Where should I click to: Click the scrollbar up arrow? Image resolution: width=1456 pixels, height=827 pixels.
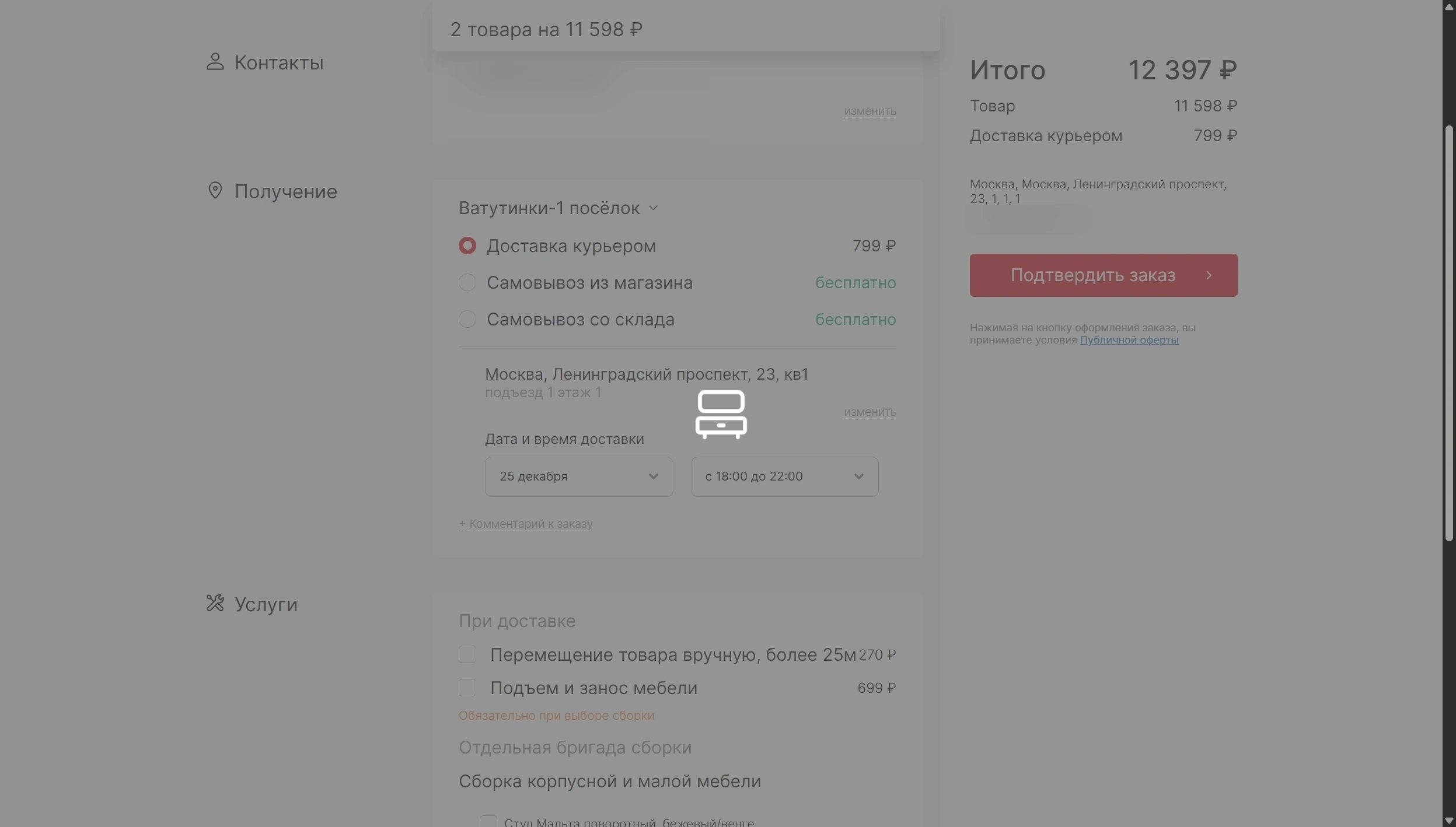point(1448,6)
